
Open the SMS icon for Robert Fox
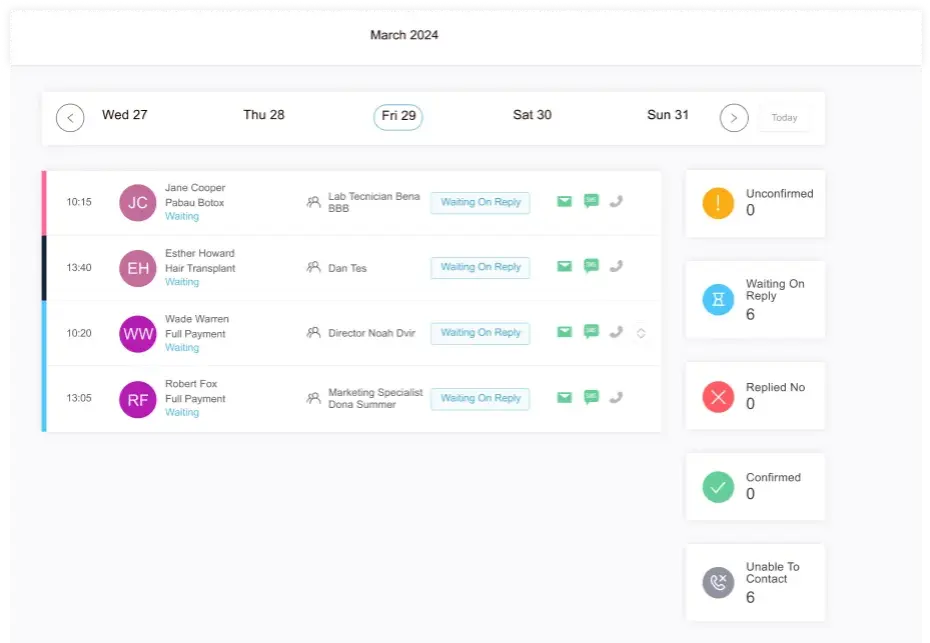(x=591, y=397)
